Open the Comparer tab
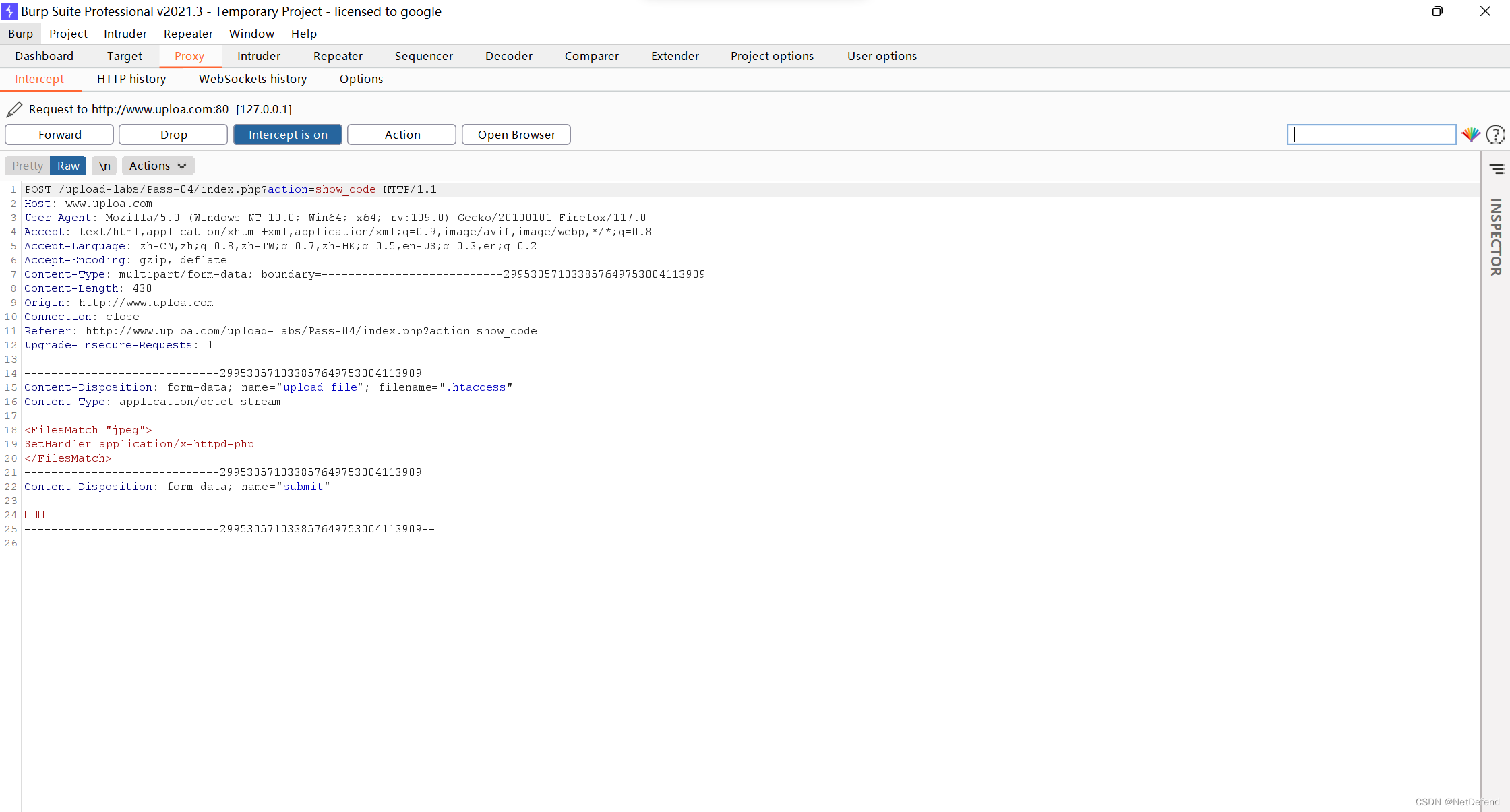 point(592,56)
